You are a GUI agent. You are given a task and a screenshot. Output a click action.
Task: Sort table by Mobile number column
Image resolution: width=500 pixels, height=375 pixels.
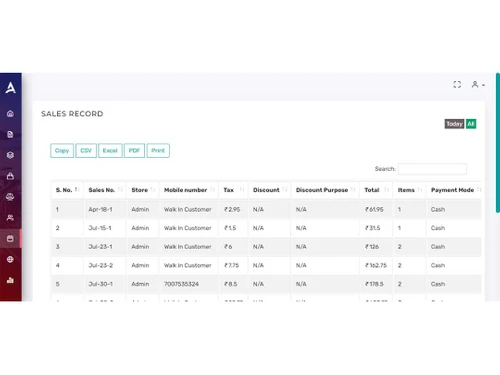189,190
